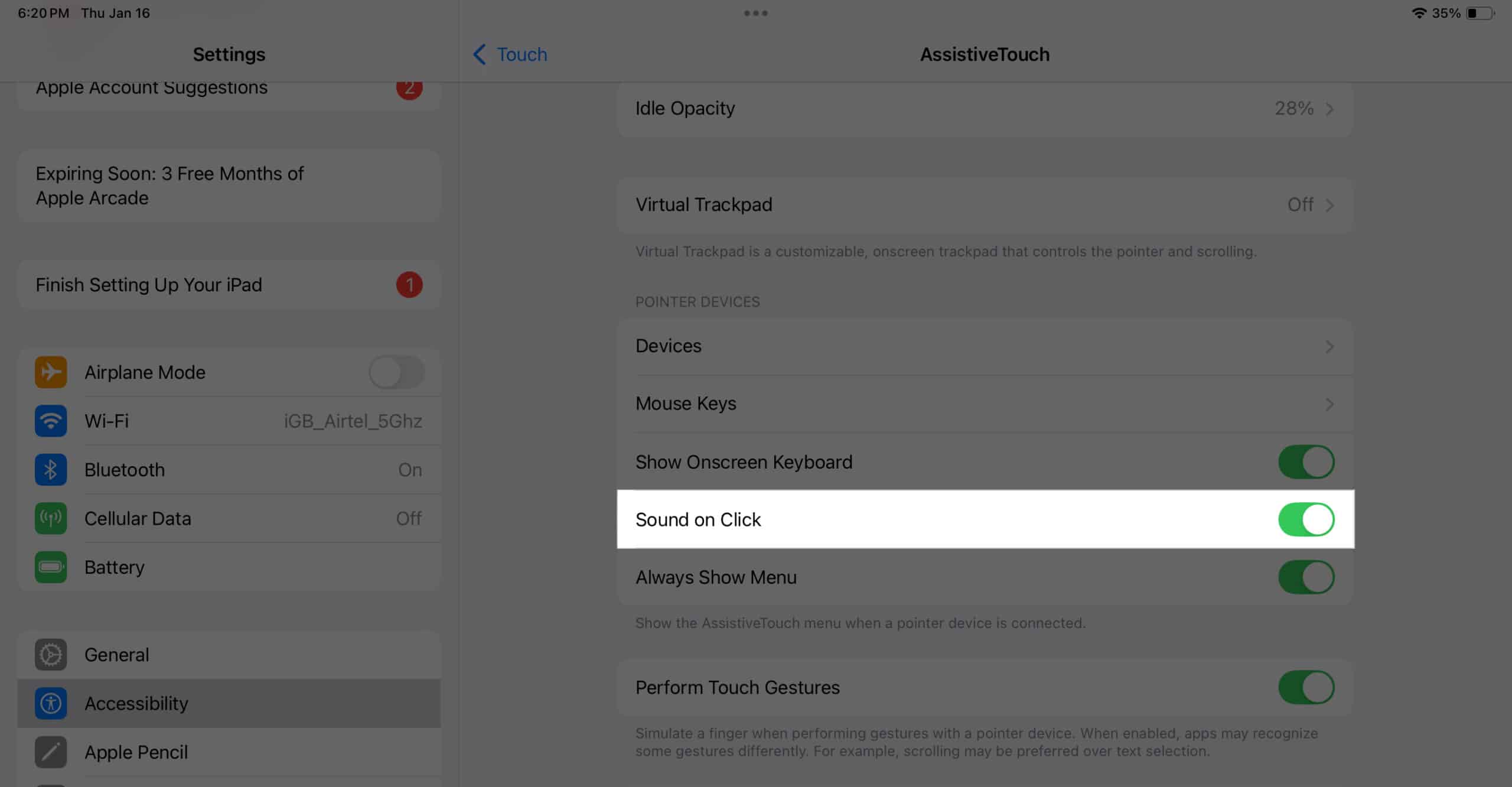Open Apple Arcade free months offer

(229, 185)
